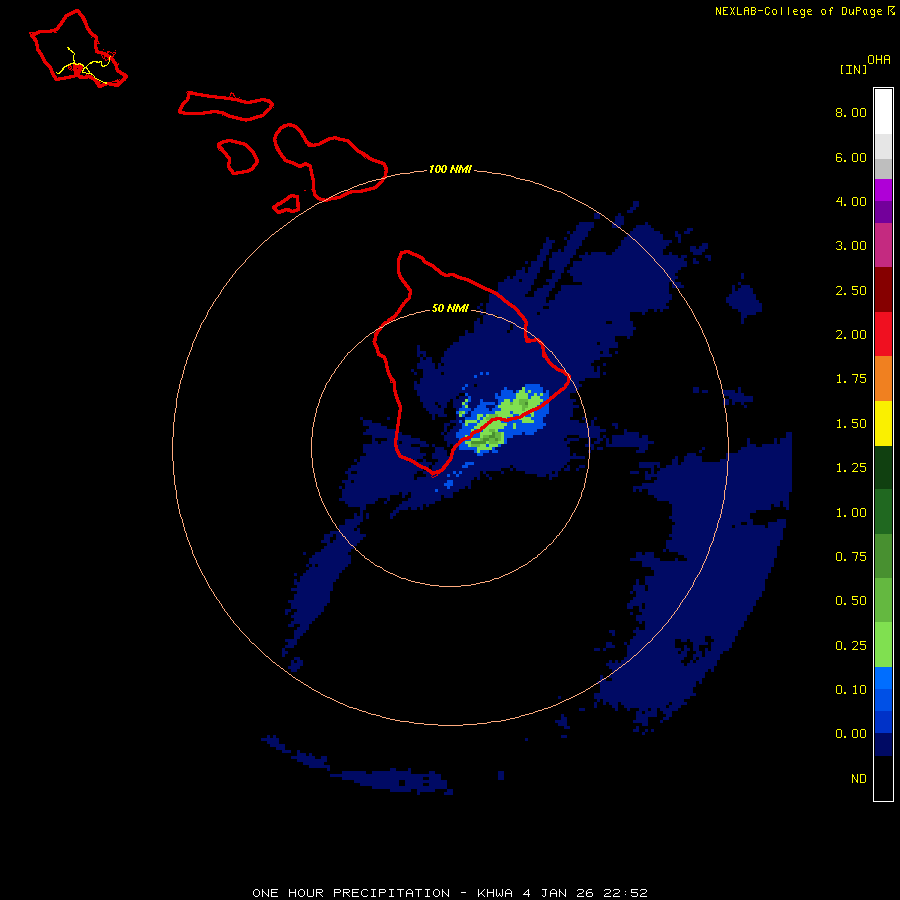The width and height of the screenshot is (900, 900).
Task: Click the 0.25 legend value
Action: click(851, 646)
